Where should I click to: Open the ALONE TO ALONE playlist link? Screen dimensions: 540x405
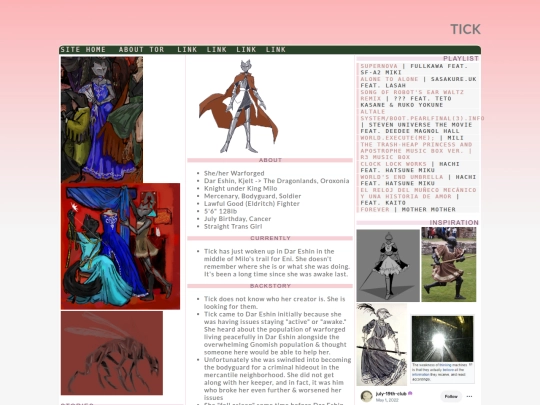tap(389, 79)
